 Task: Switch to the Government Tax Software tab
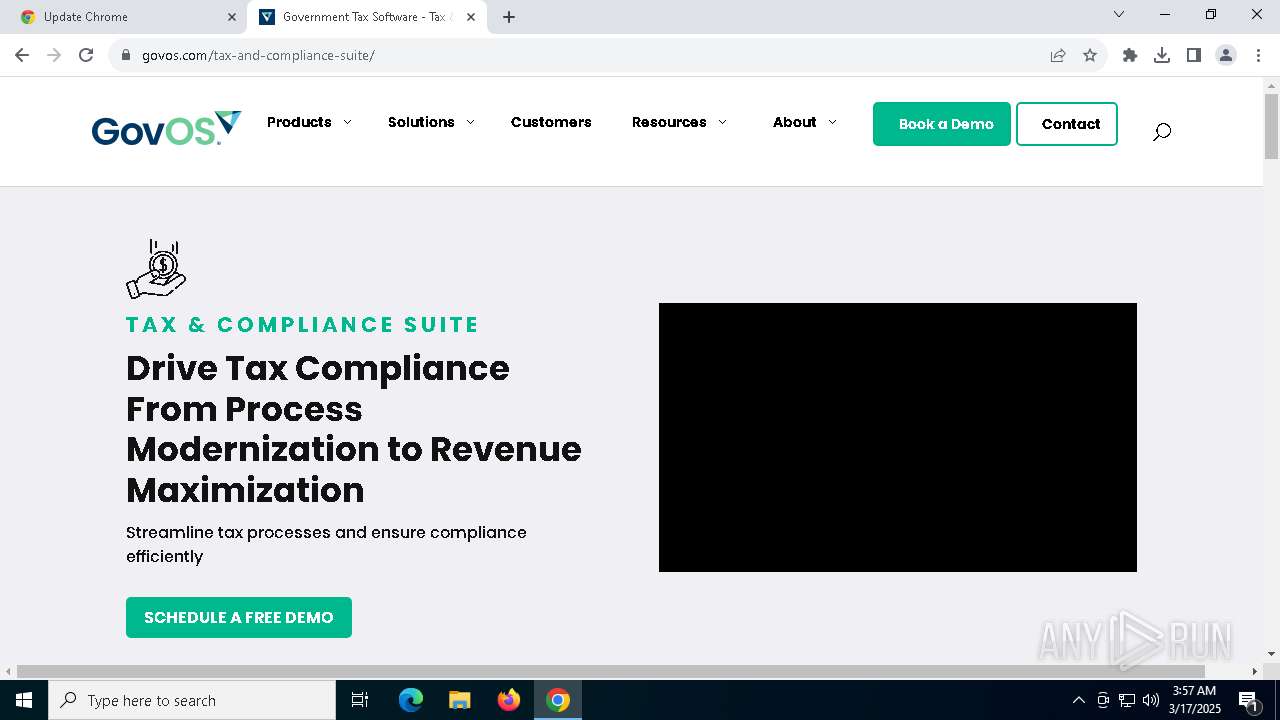[366, 17]
